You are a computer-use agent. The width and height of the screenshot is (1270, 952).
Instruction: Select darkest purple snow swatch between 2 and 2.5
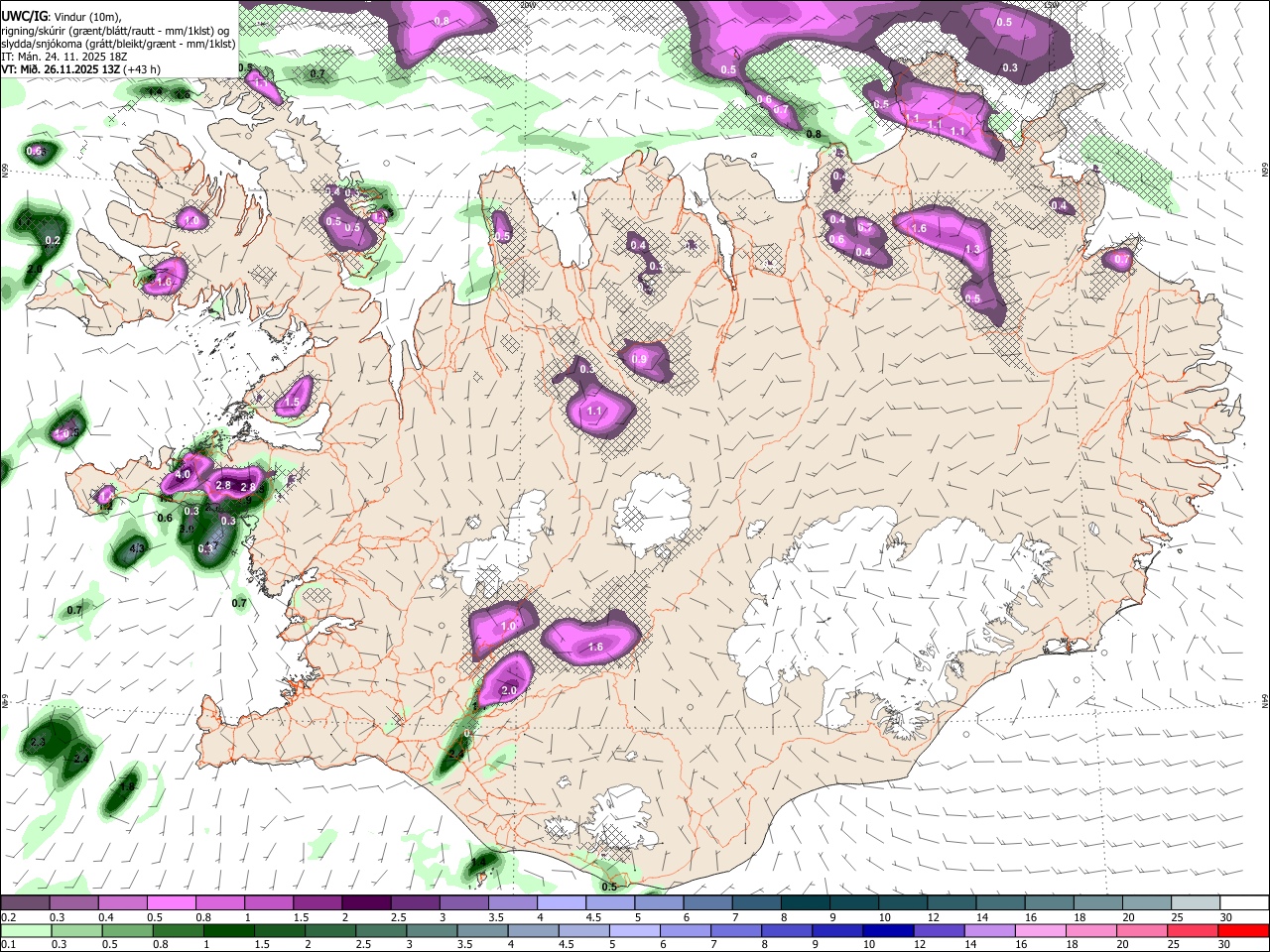click(366, 903)
